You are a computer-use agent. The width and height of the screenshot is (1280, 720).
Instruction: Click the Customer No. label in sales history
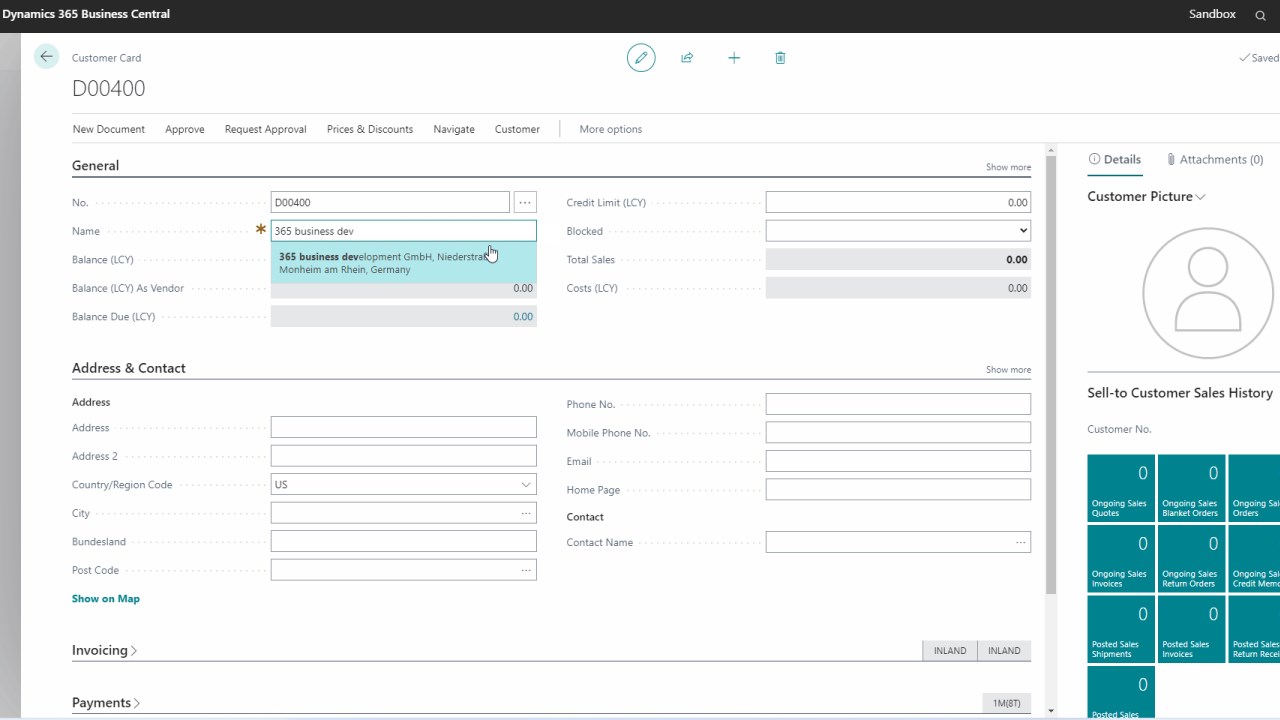pyautogui.click(x=1119, y=430)
